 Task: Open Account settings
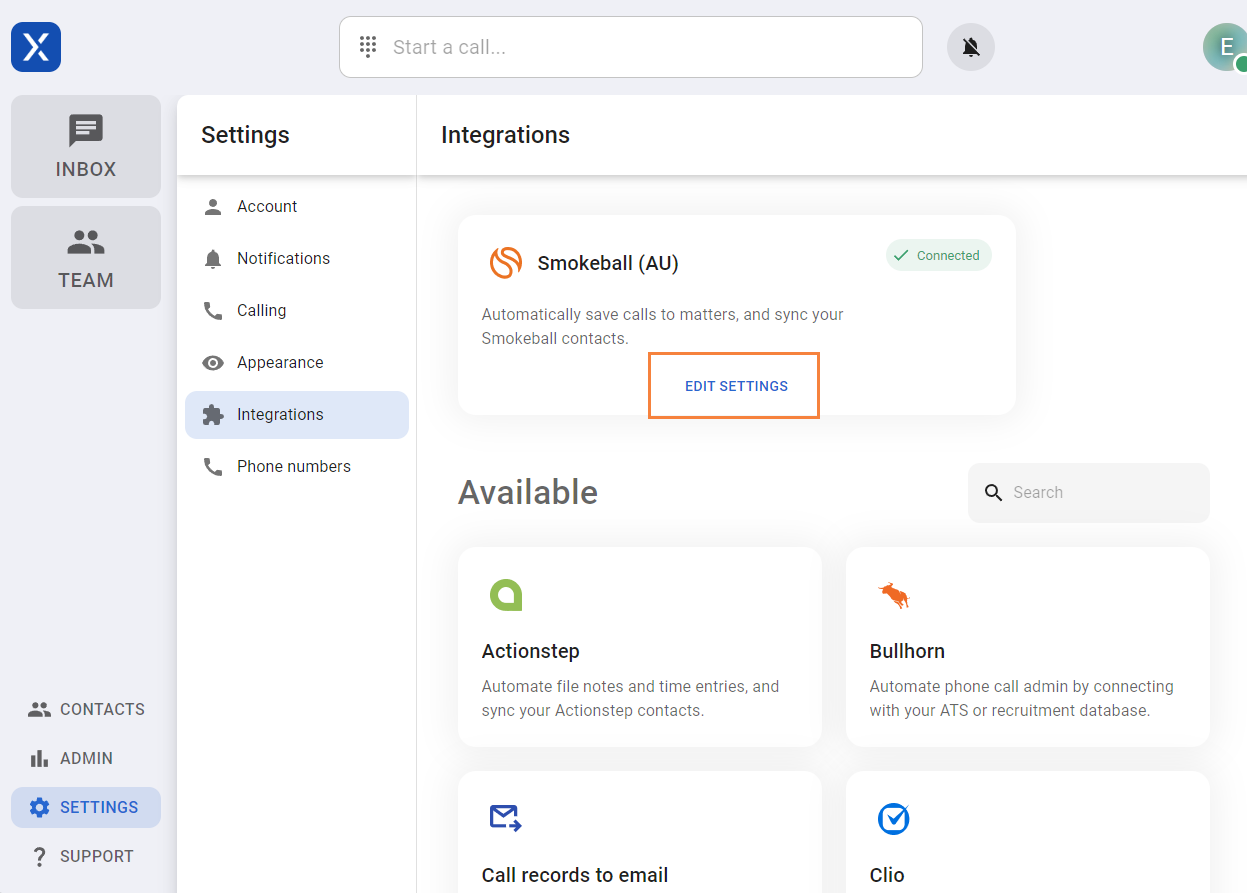297,207
